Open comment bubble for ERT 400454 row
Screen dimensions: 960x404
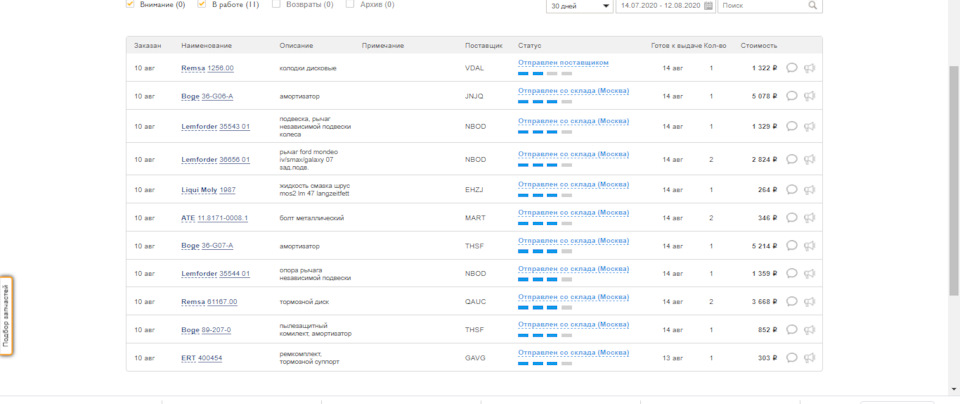pos(791,357)
